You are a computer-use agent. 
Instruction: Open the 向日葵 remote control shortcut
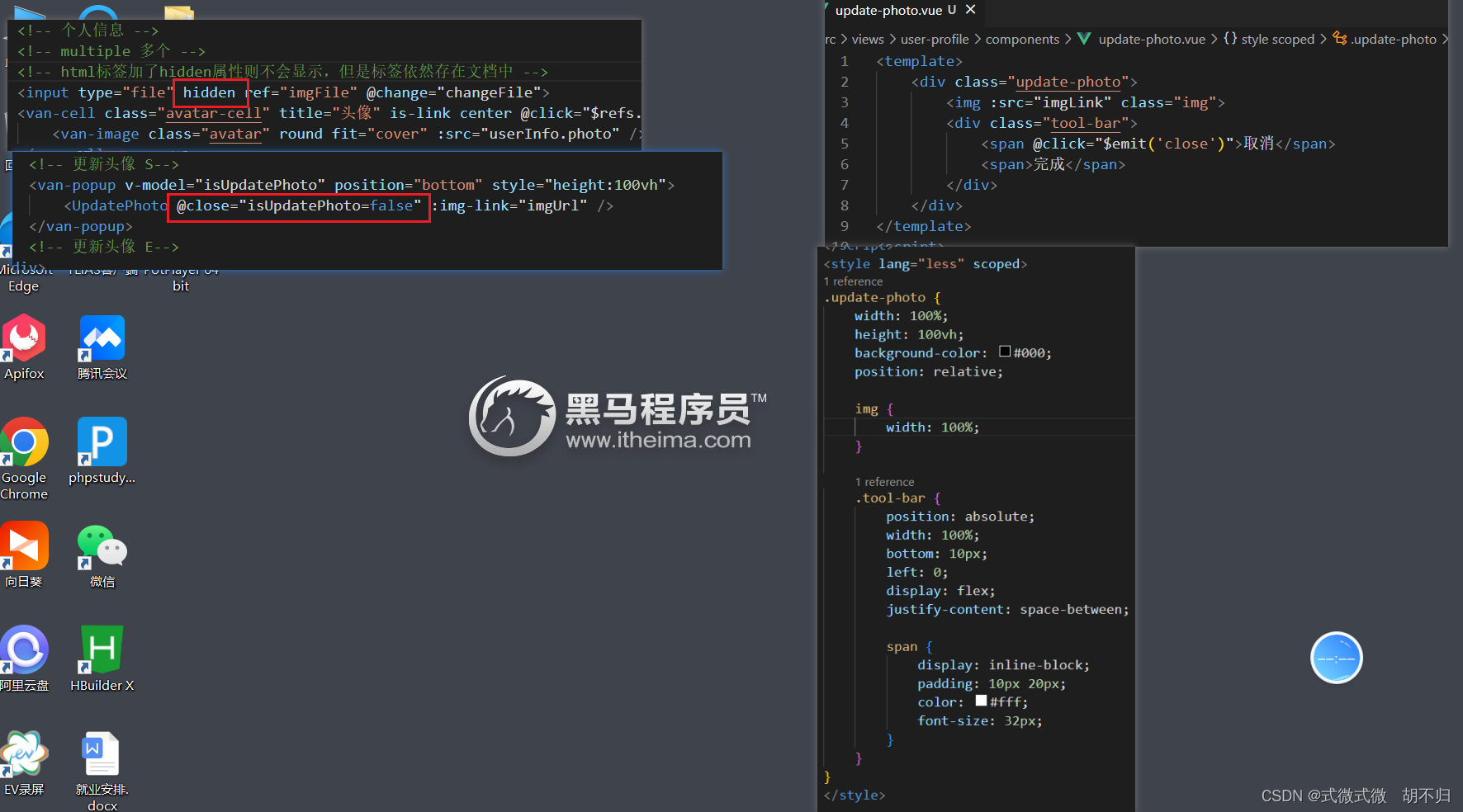click(24, 555)
